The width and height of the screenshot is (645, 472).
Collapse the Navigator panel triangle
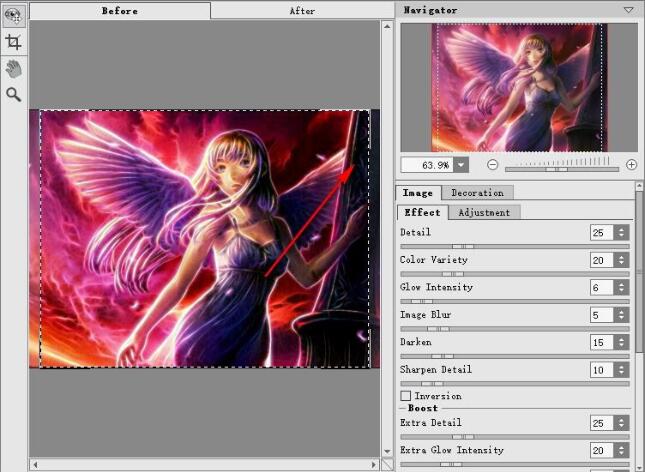coord(628,10)
